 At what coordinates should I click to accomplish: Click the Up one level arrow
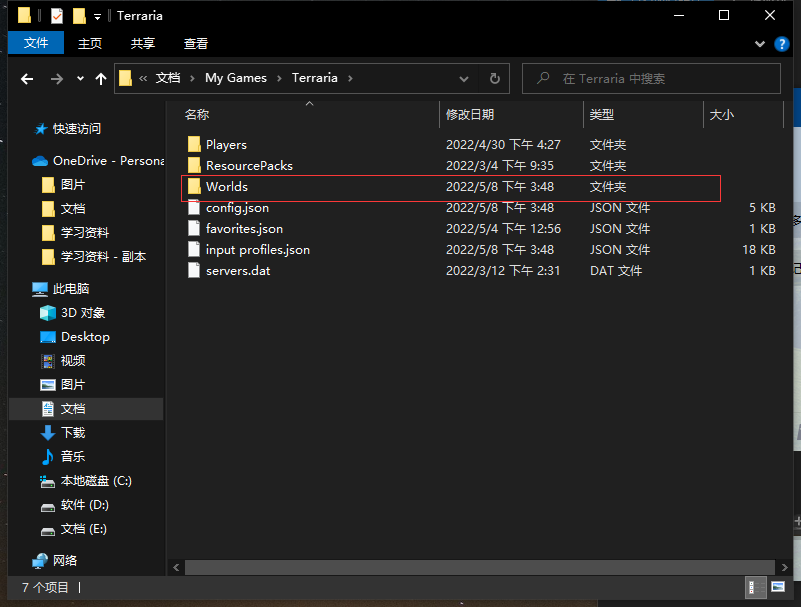pos(100,79)
